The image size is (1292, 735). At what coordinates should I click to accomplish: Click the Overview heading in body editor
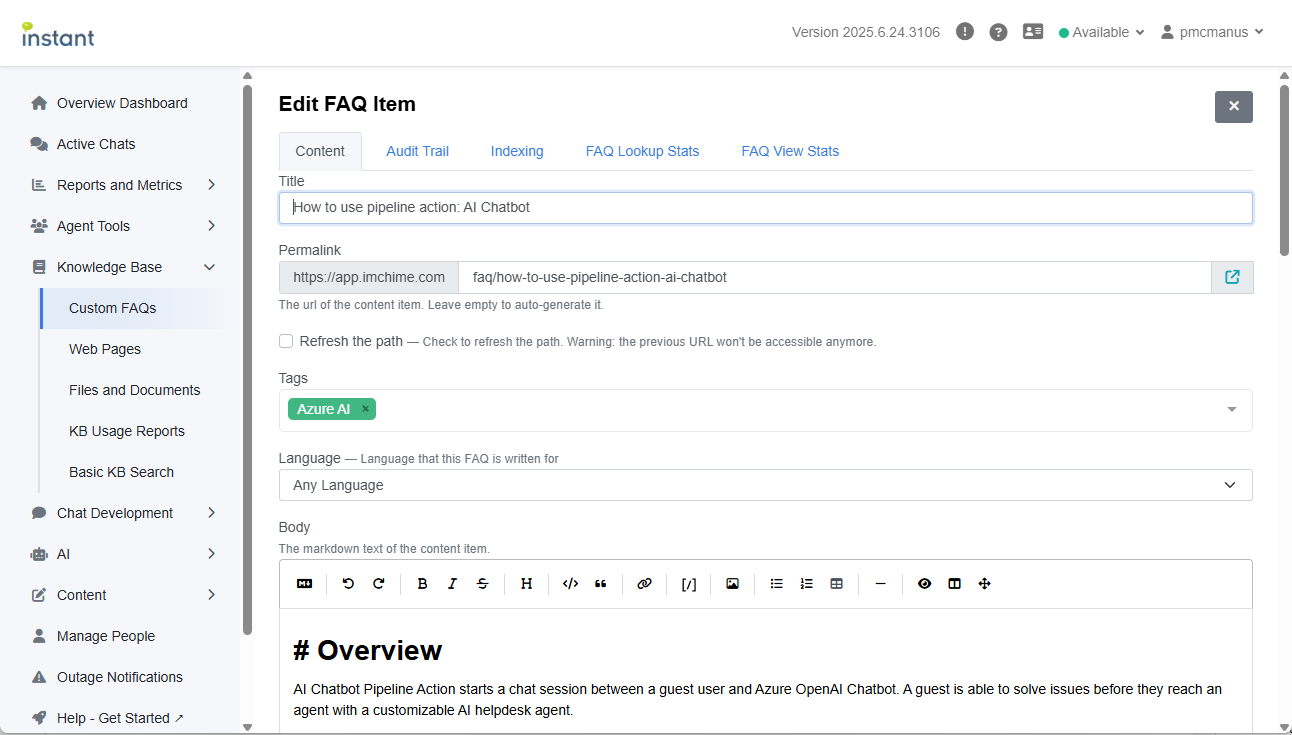368,650
